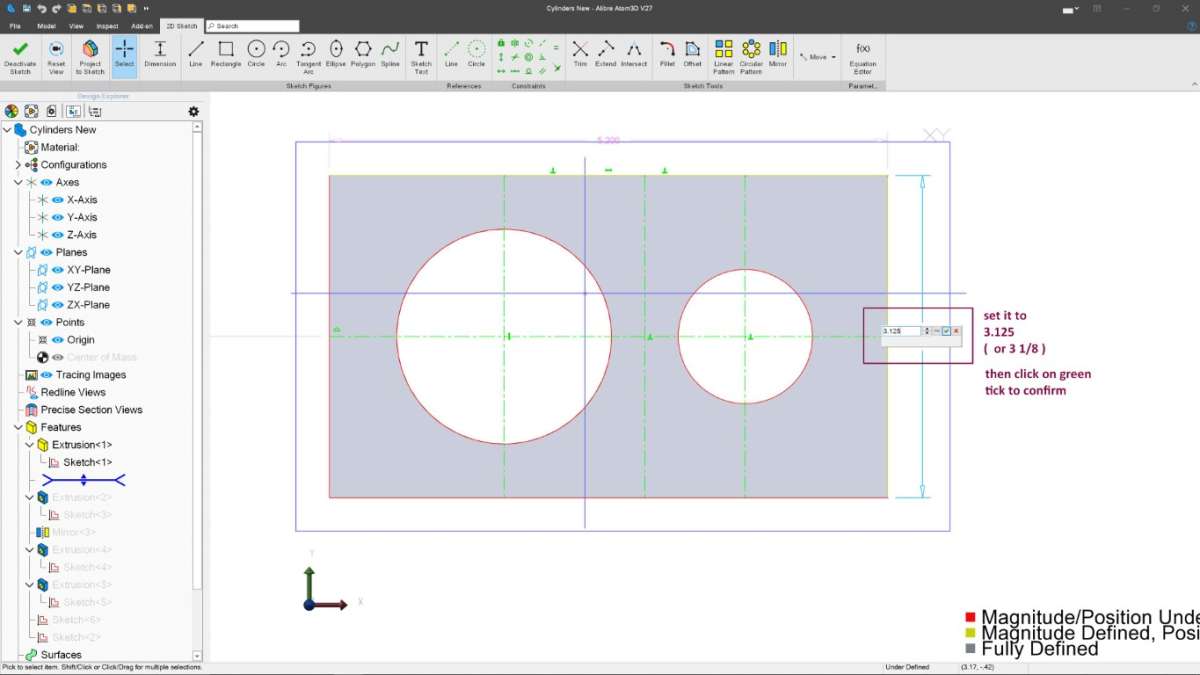Hide the ZX-Plane via eye icon
This screenshot has width=1200, height=675.
click(57, 305)
